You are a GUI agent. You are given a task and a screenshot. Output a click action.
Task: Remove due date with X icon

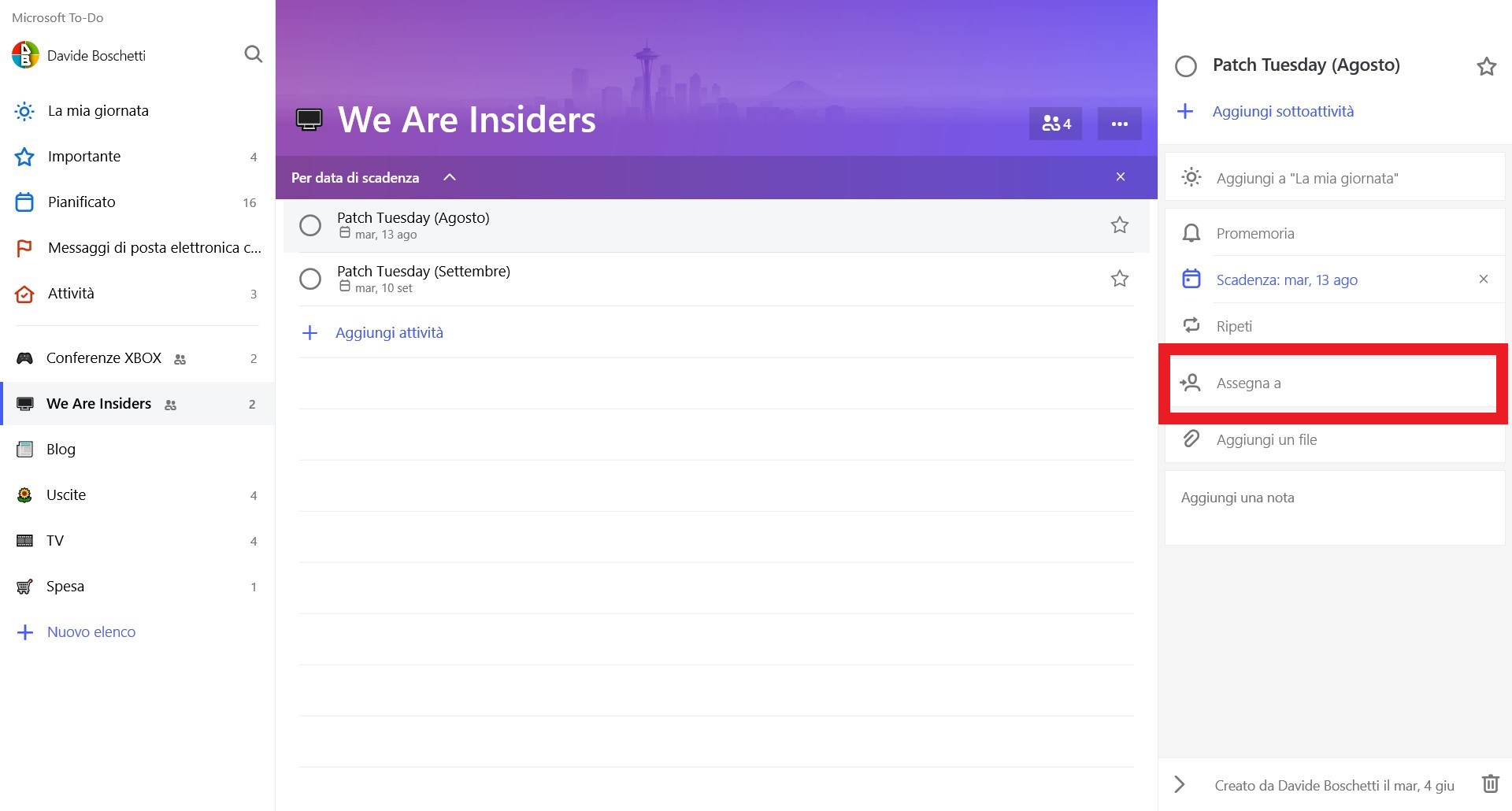click(1483, 279)
